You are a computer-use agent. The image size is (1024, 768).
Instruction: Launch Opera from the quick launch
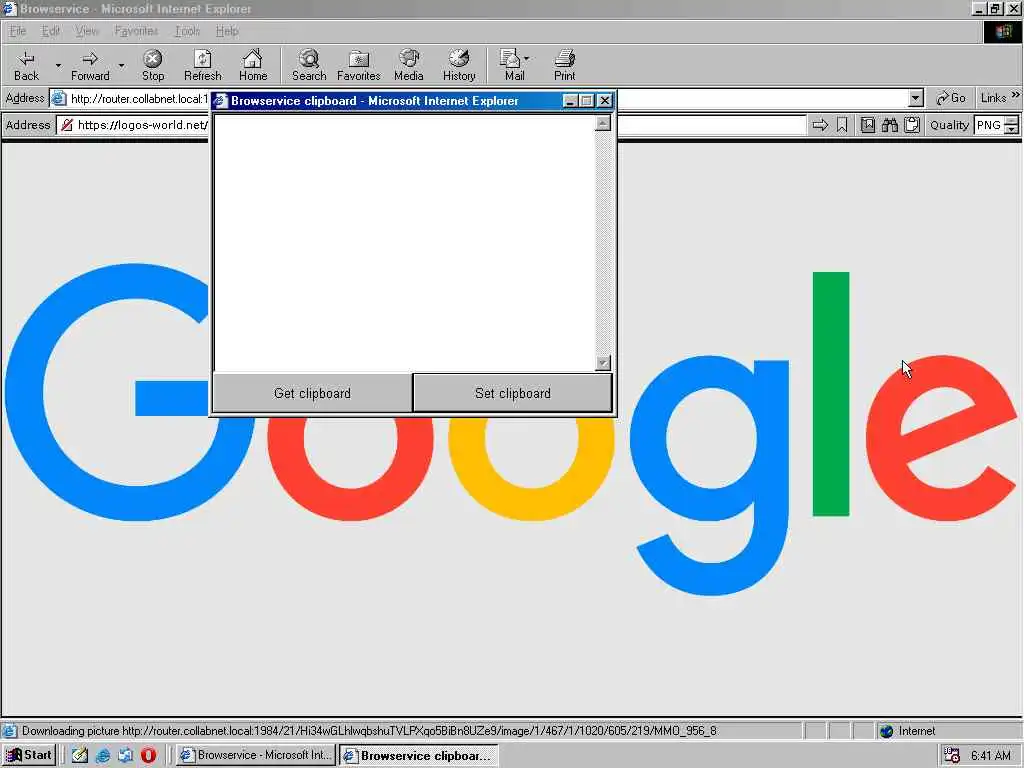pyautogui.click(x=148, y=755)
